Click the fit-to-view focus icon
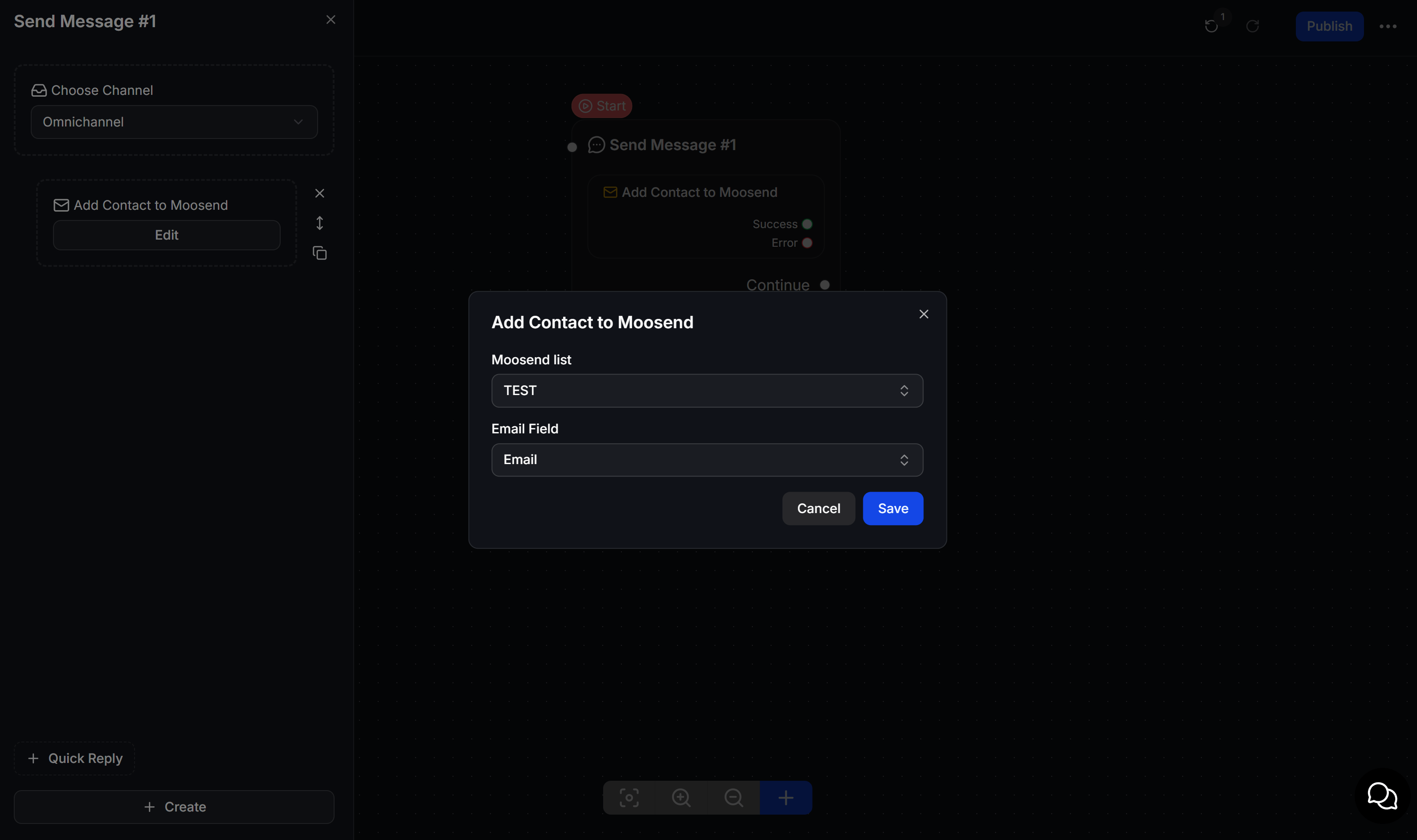1417x840 pixels. point(629,798)
